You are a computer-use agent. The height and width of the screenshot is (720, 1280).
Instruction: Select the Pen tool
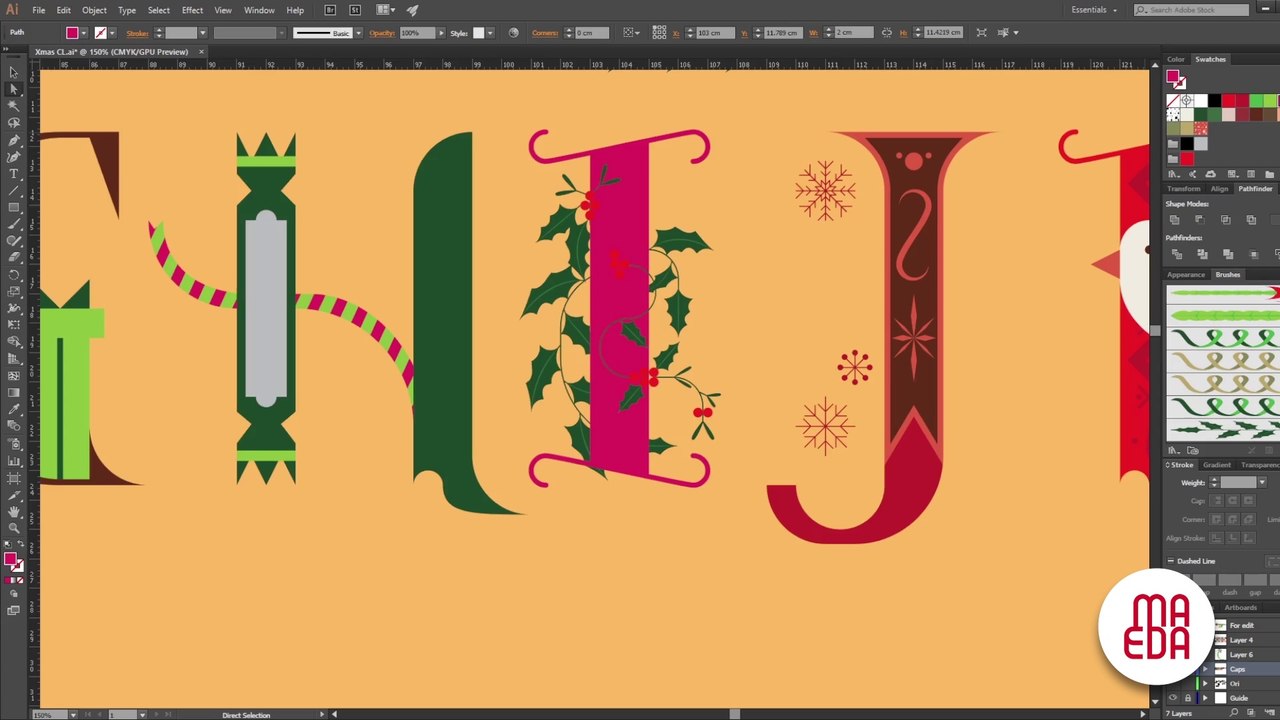click(x=13, y=140)
